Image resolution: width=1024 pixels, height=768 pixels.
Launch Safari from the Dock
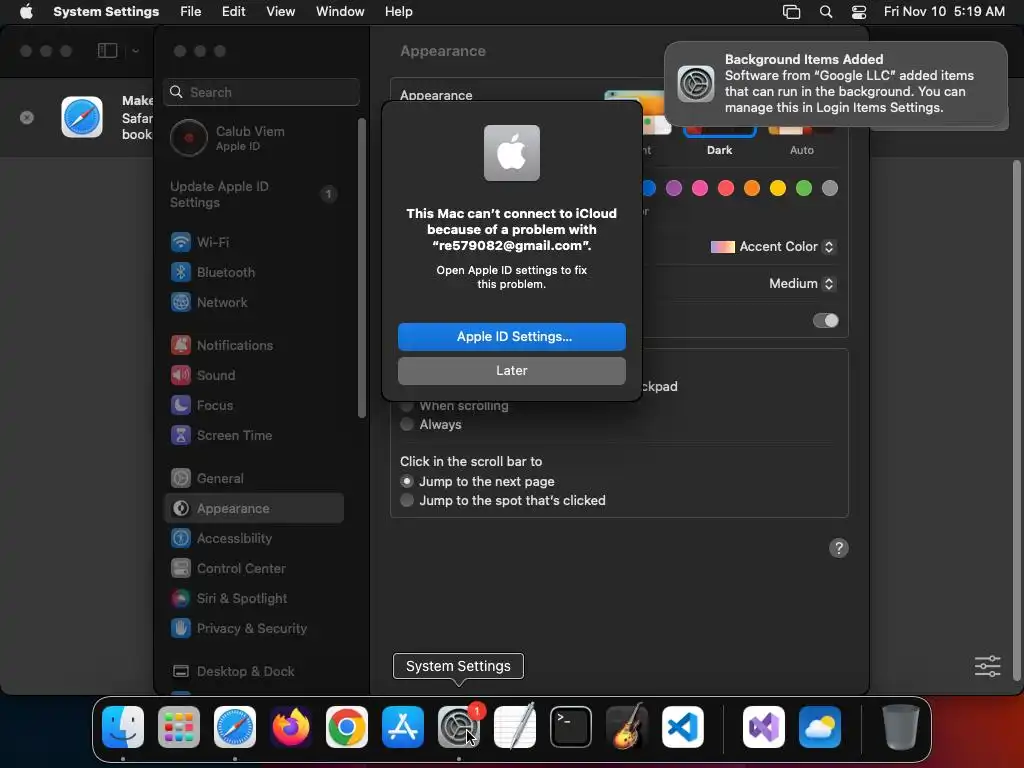(x=234, y=727)
